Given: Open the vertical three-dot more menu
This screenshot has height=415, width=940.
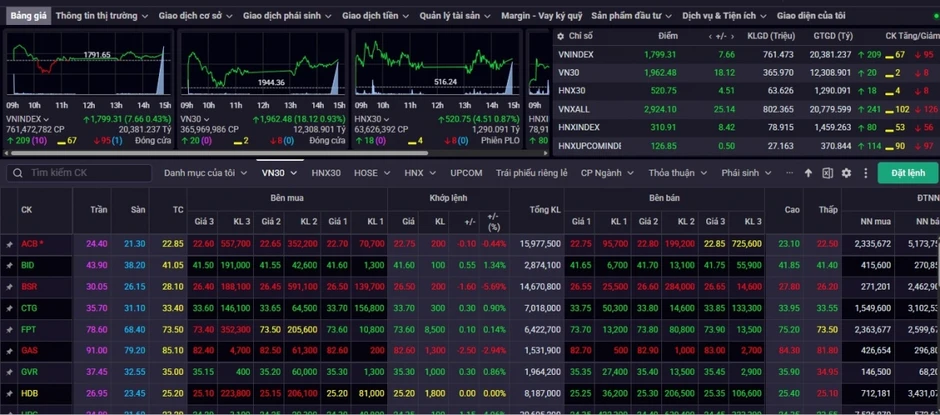Looking at the screenshot, I should [865, 173].
